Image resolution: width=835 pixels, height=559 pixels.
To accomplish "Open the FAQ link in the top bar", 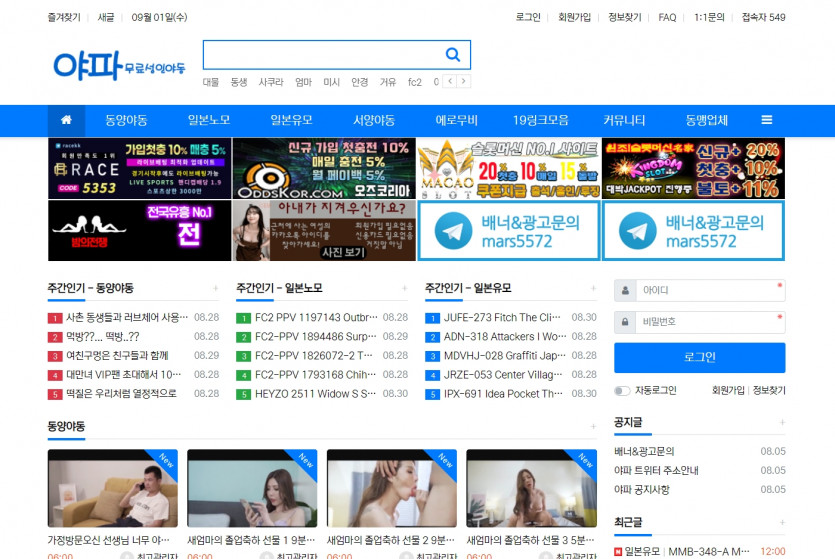I will (667, 17).
